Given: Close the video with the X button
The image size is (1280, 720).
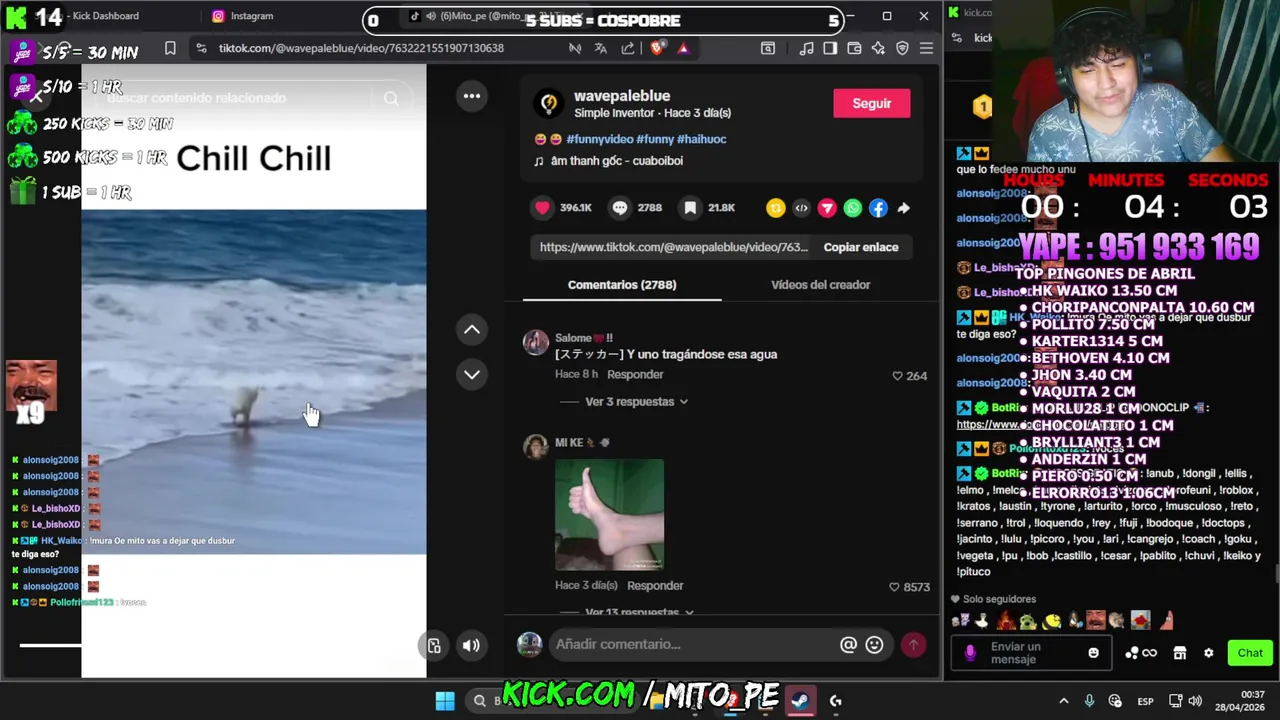Looking at the screenshot, I should (x=36, y=96).
